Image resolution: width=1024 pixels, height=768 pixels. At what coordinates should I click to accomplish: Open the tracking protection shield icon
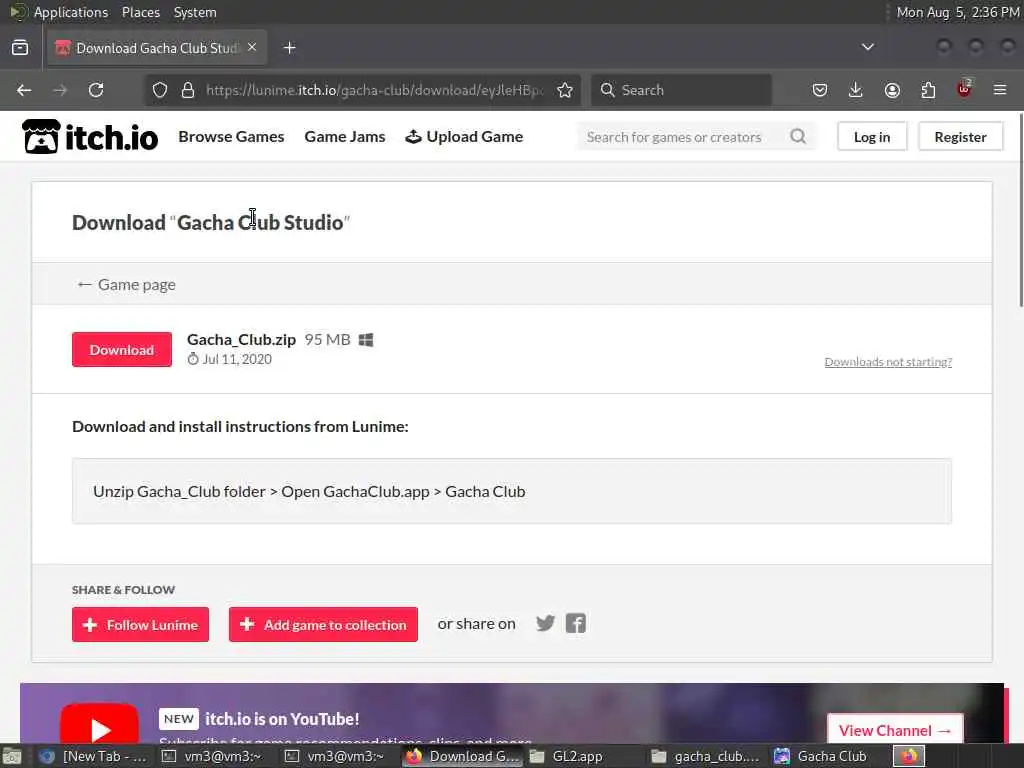tap(160, 90)
